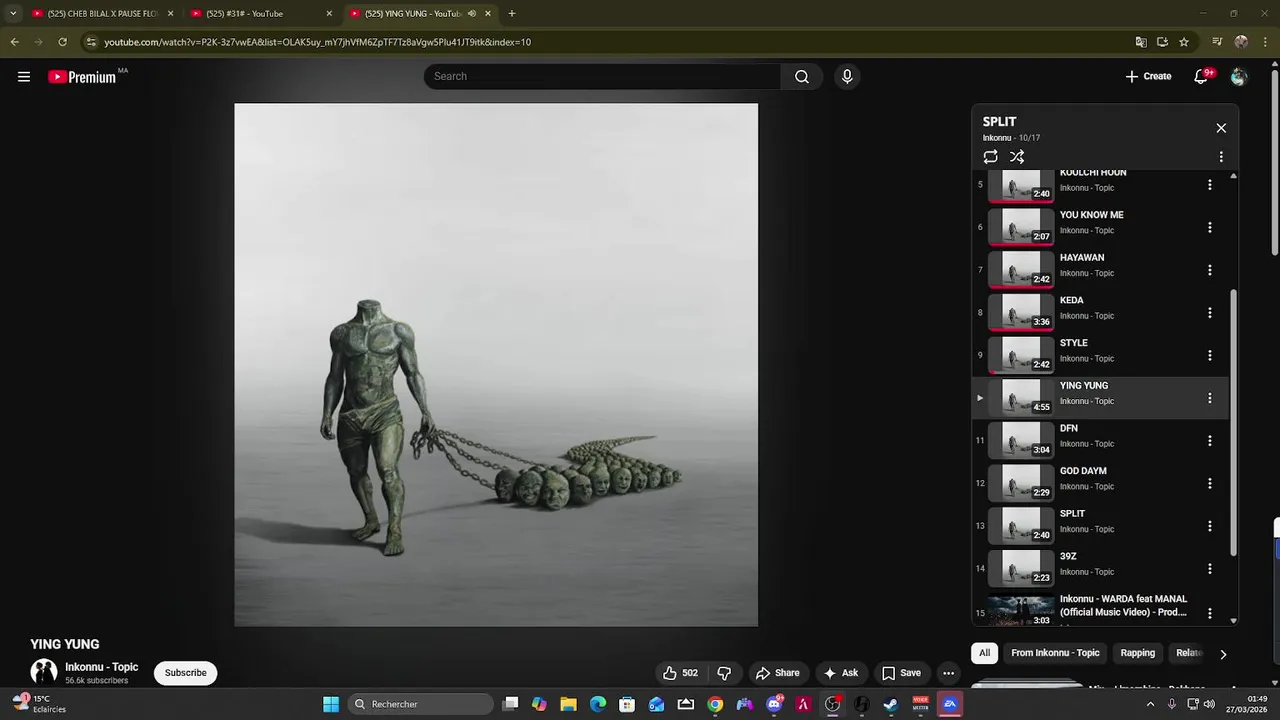Open Inkonnu - Topic channel avatar
The height and width of the screenshot is (720, 1280).
pos(44,672)
